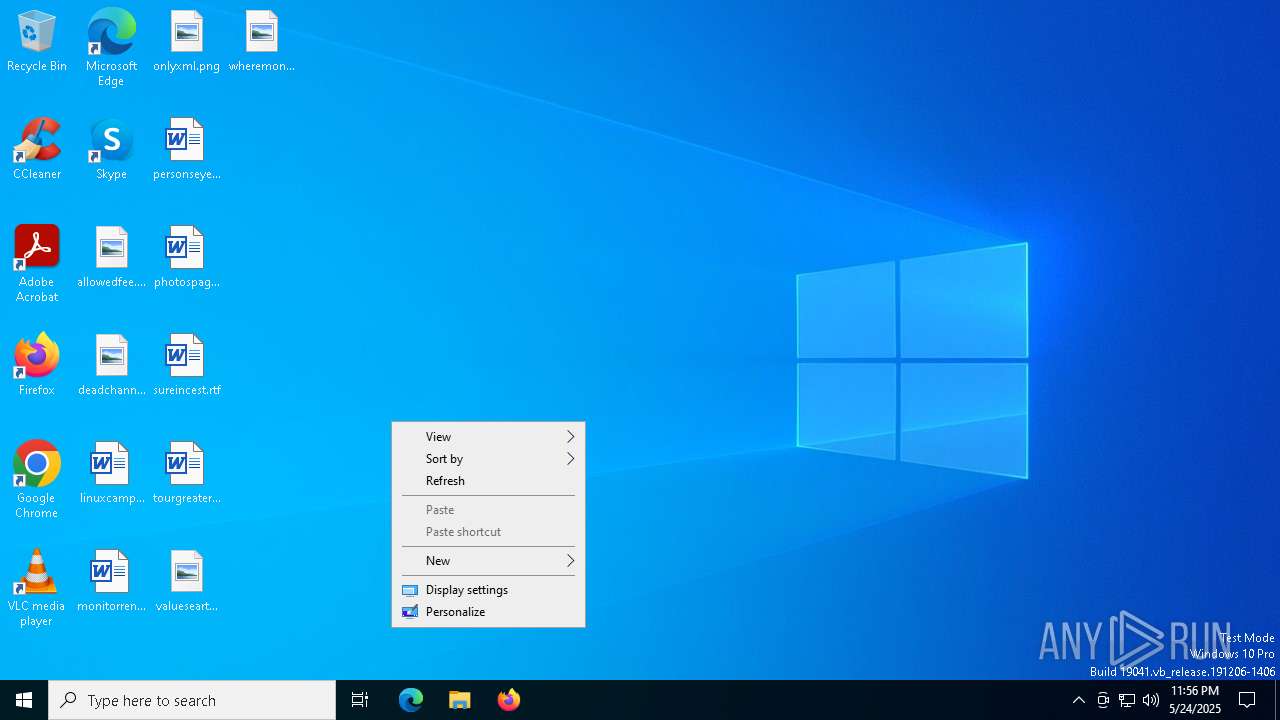Viewport: 1280px width, 720px height.
Task: Select the Google Chrome desktop shortcut
Action: coord(37,480)
